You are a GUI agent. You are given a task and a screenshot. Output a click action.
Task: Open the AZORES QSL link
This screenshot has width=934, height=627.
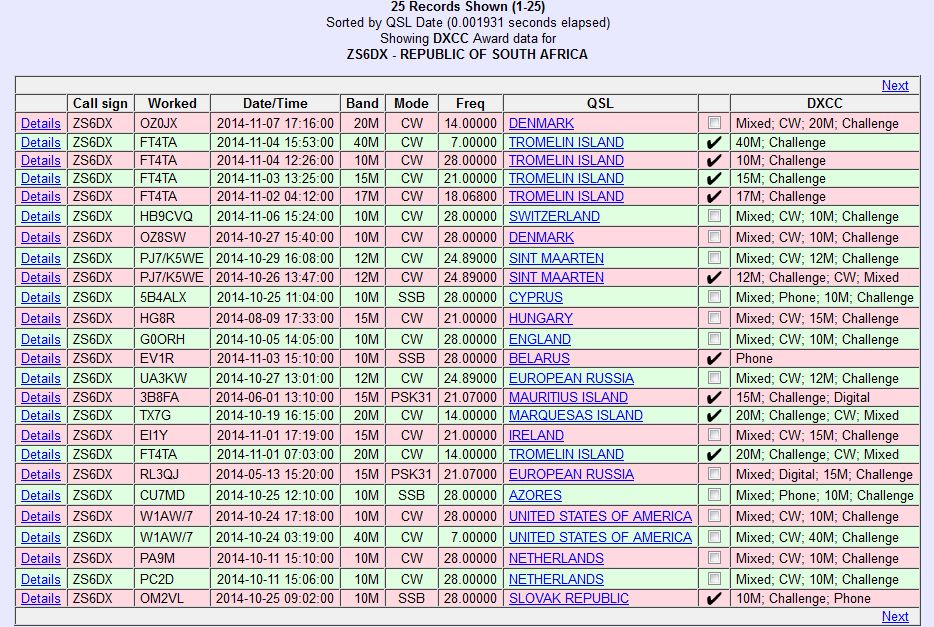[535, 495]
